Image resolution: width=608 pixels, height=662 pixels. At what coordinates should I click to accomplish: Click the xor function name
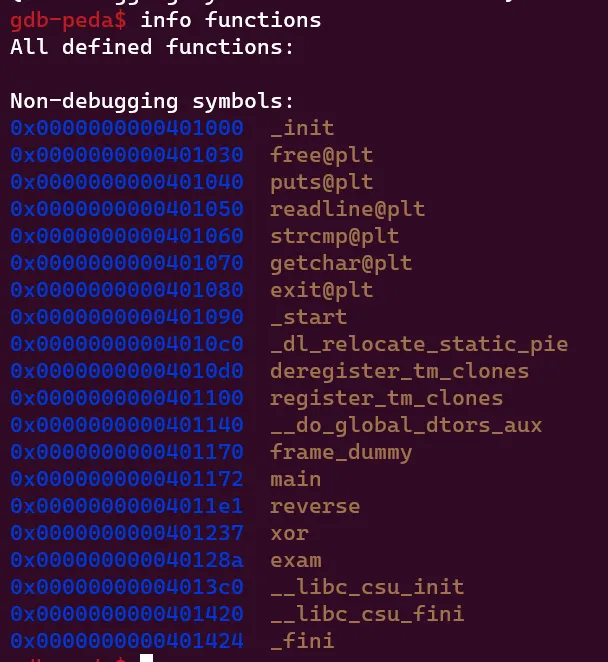[x=289, y=534]
